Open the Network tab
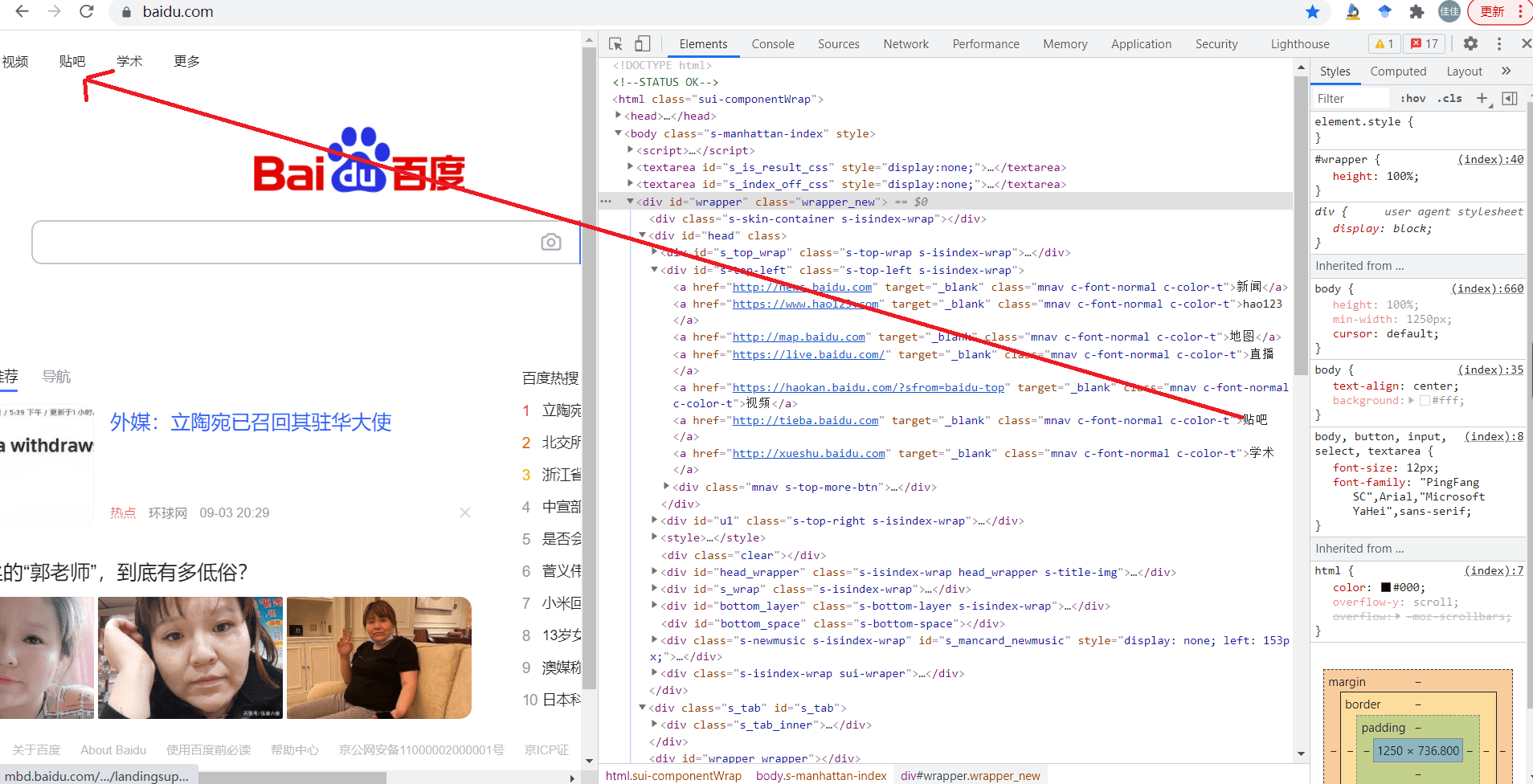The width and height of the screenshot is (1533, 784). coord(906,44)
